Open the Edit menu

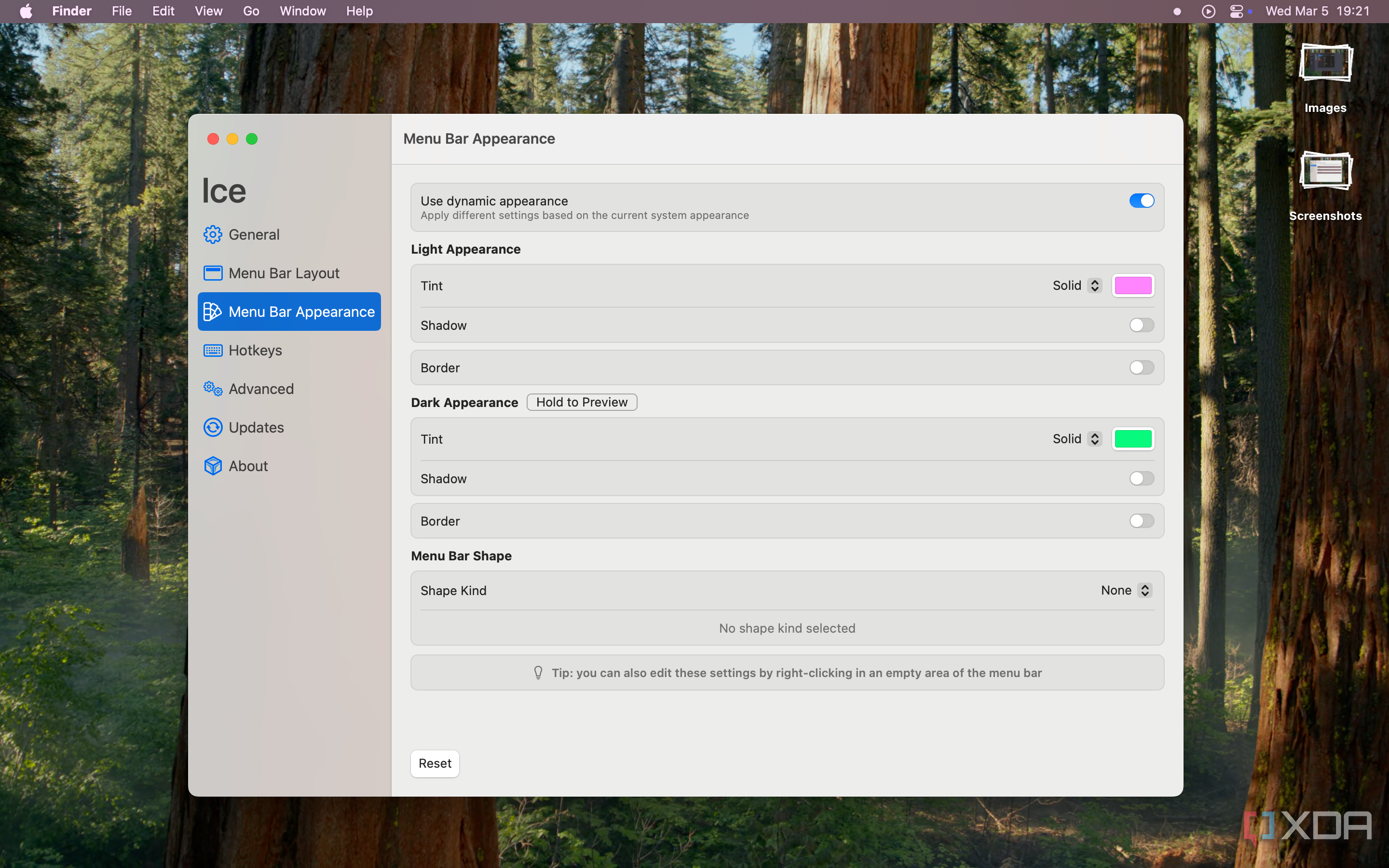[x=163, y=11]
